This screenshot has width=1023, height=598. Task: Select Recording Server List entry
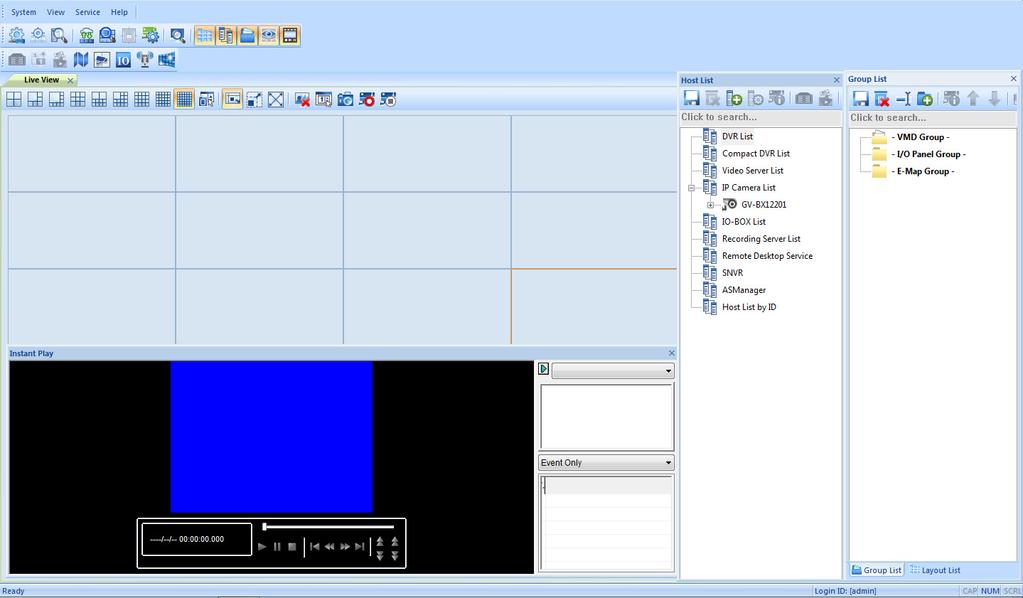click(x=761, y=239)
